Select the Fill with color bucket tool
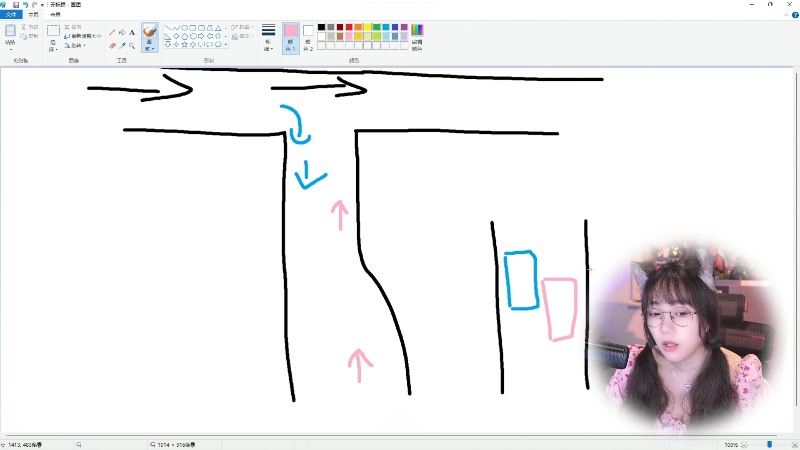Viewport: 800px width, 450px height. [122, 32]
